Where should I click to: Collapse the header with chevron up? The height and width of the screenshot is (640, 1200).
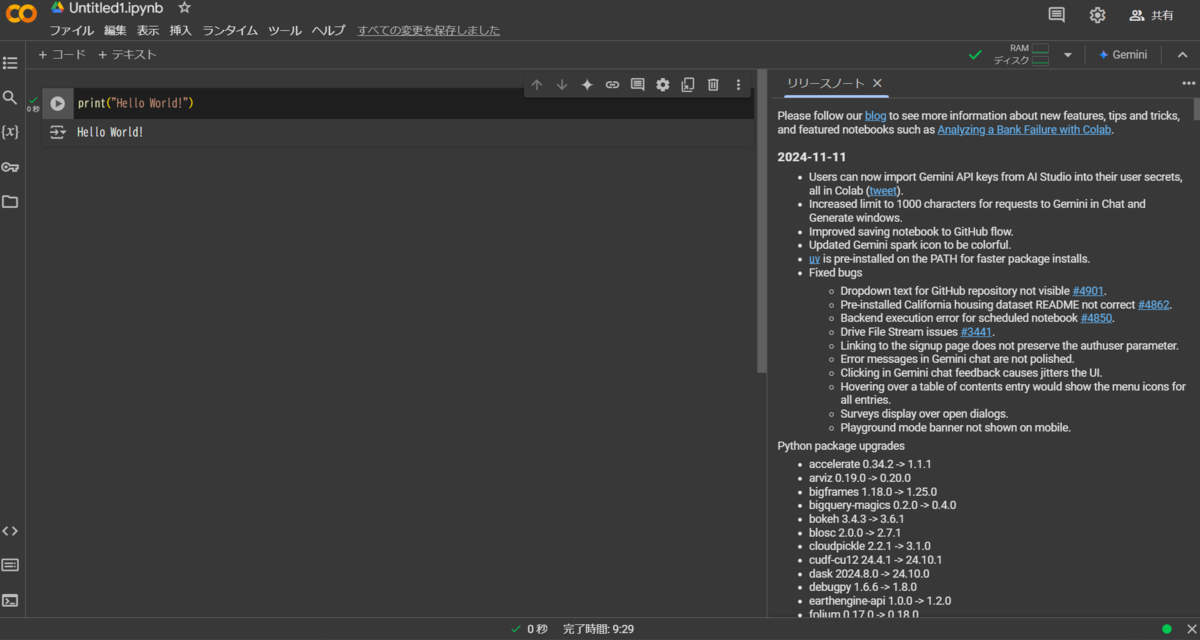[x=1182, y=55]
